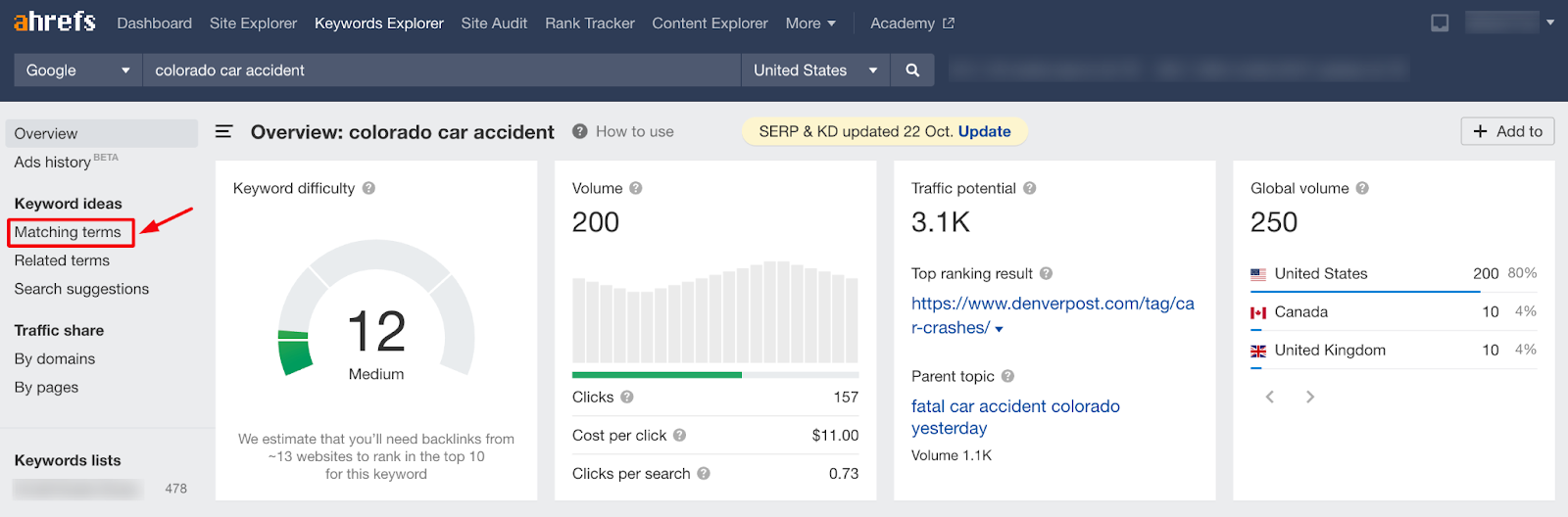Open parent topic fatal car accident colorado
The width and height of the screenshot is (1568, 517).
tap(1015, 417)
